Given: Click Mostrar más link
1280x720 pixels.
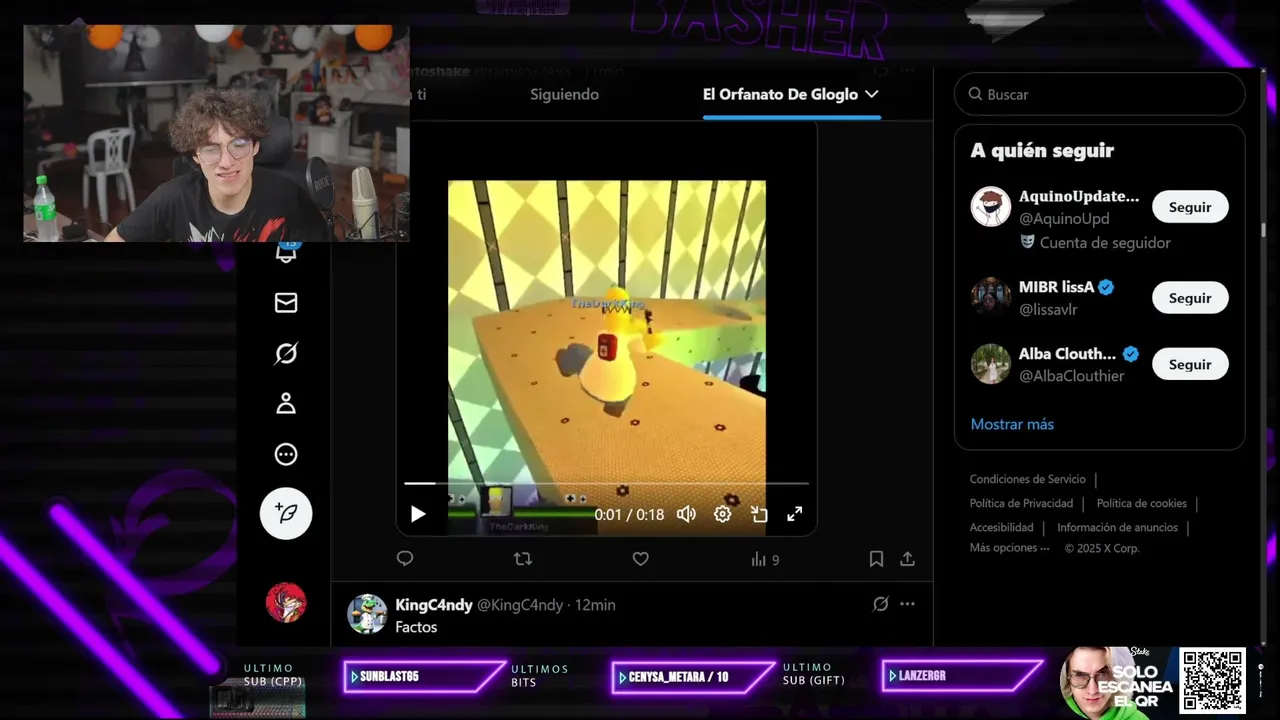Looking at the screenshot, I should [x=1012, y=424].
